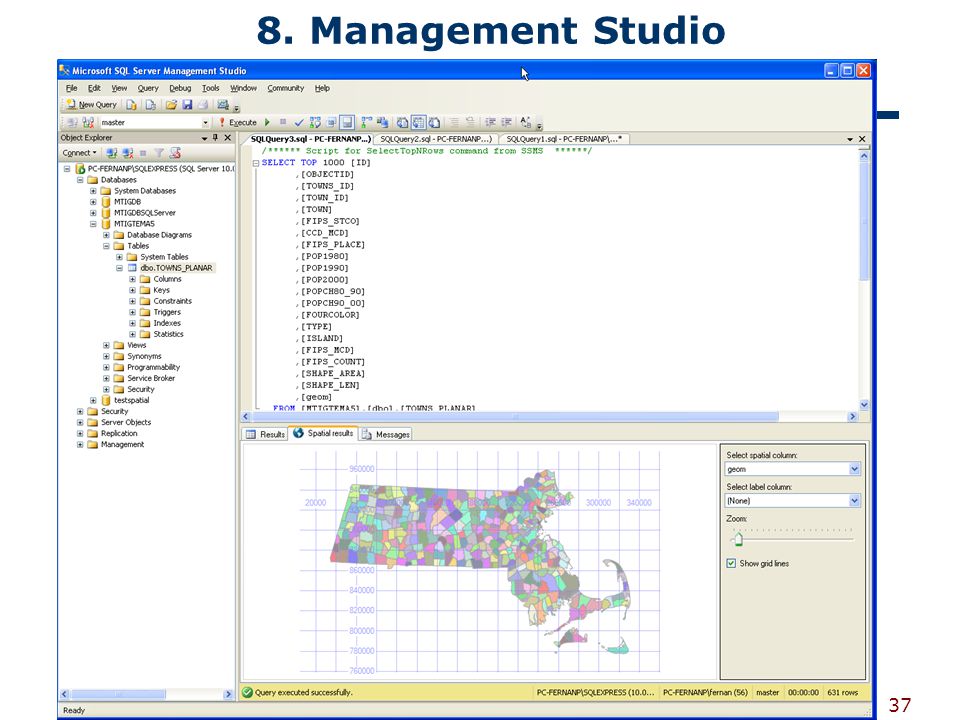Image resolution: width=960 pixels, height=720 pixels.
Task: Open the Activity Monitor toolbar icon
Action: [x=223, y=105]
